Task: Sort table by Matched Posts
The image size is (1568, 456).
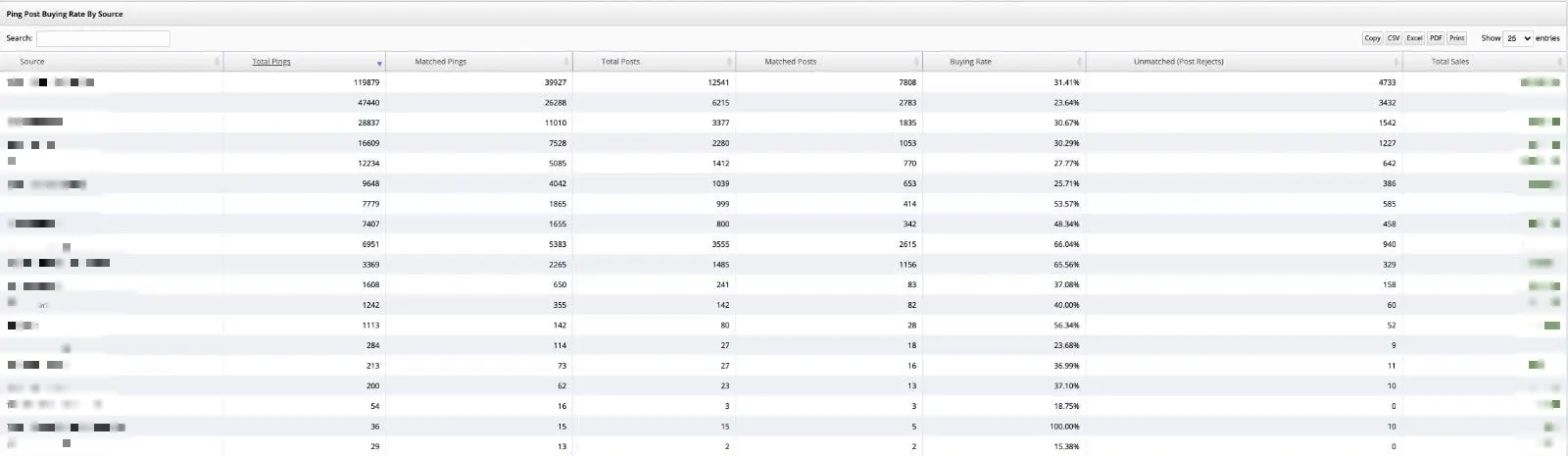Action: tap(790, 62)
